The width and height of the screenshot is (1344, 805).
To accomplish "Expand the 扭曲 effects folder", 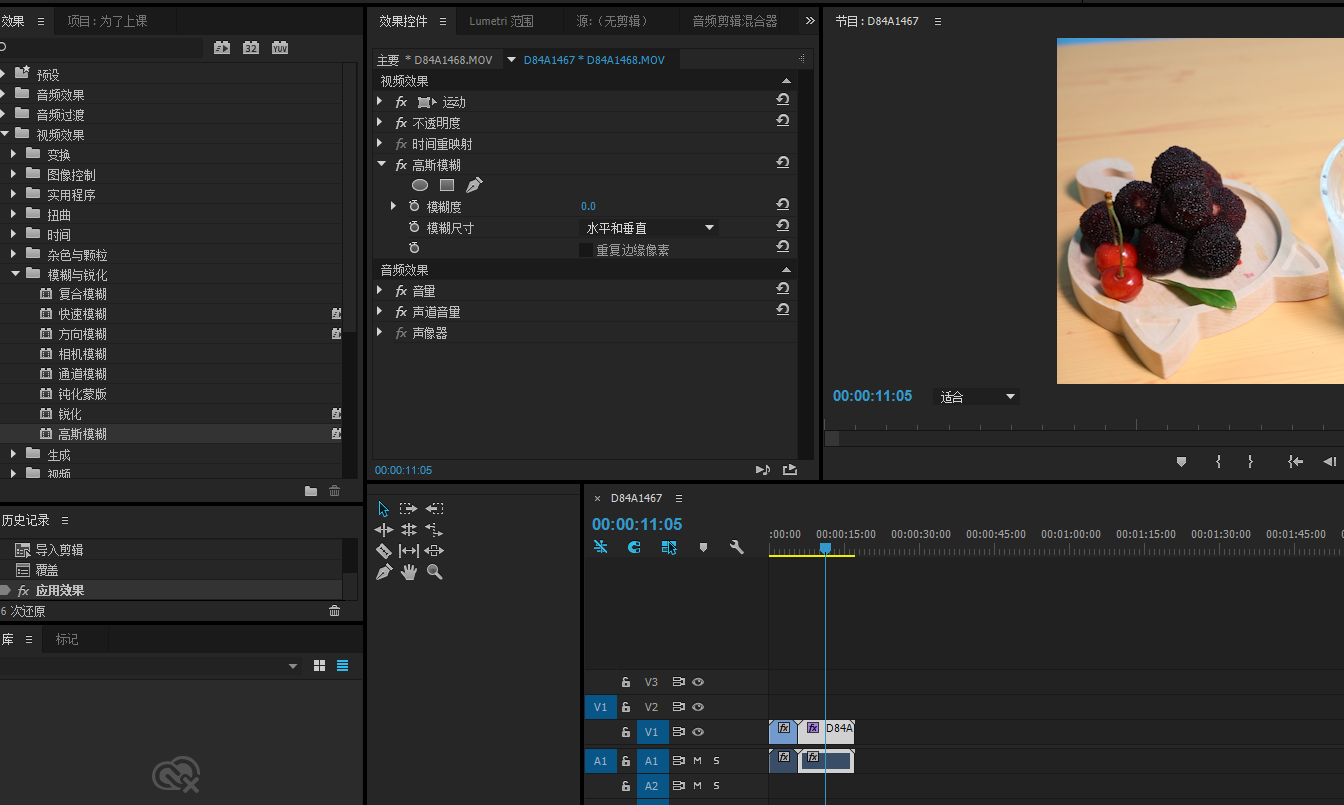I will [x=14, y=214].
